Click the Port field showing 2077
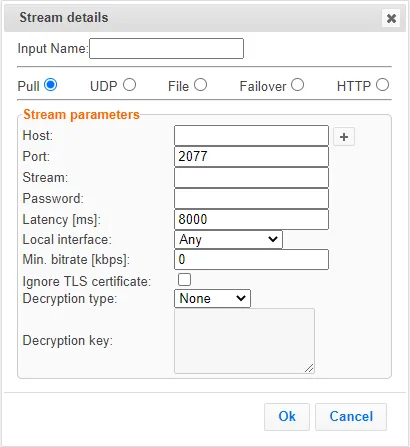Image resolution: width=410 pixels, height=447 pixels. [251, 156]
